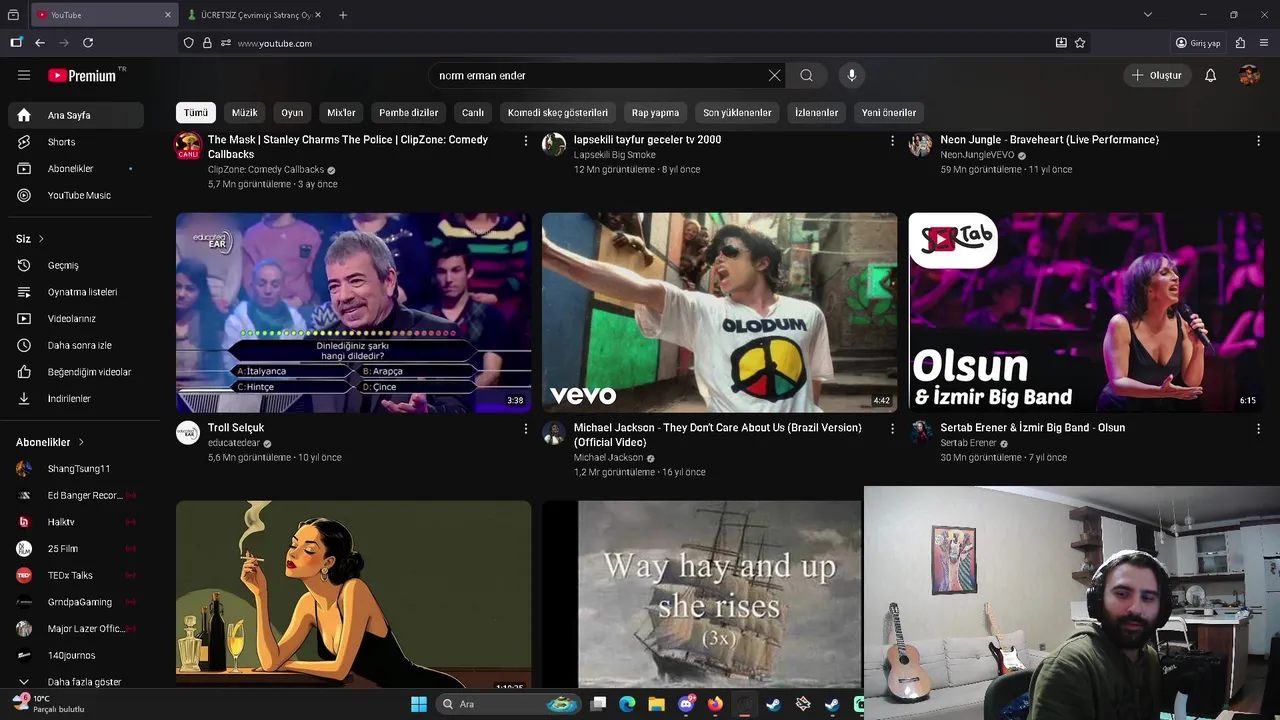Viewport: 1280px width, 720px height.
Task: Clear the search box text with X
Action: point(774,75)
